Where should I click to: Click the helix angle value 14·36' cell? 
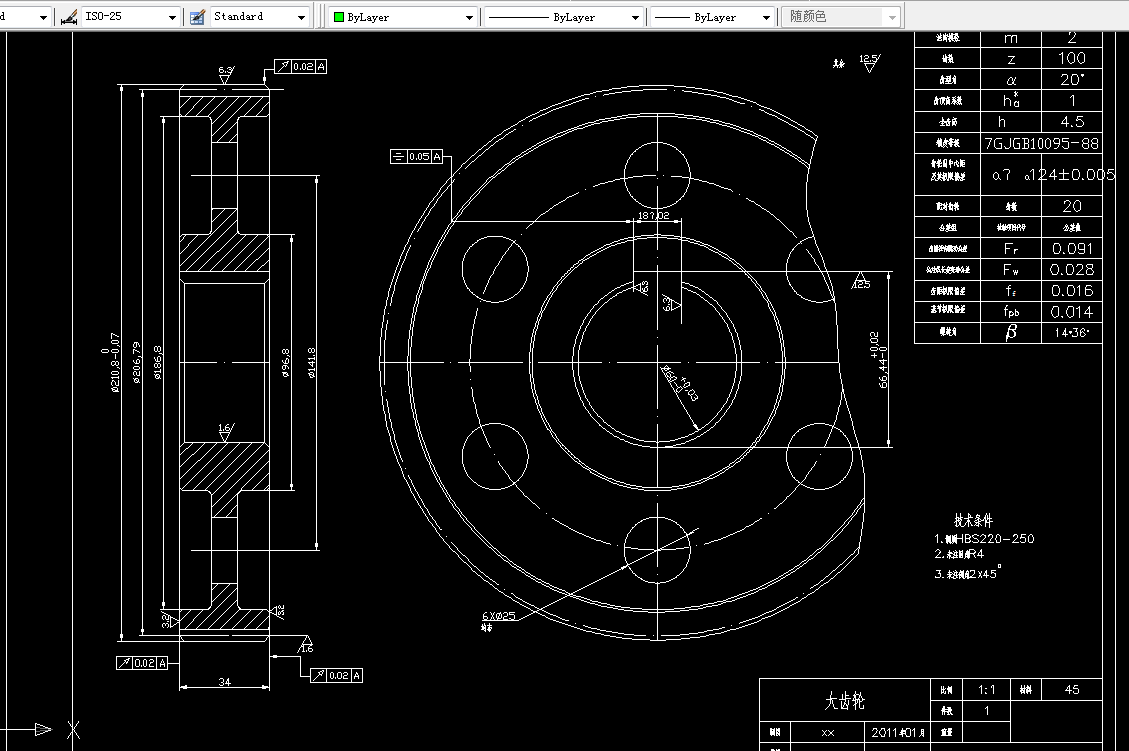(x=1071, y=333)
